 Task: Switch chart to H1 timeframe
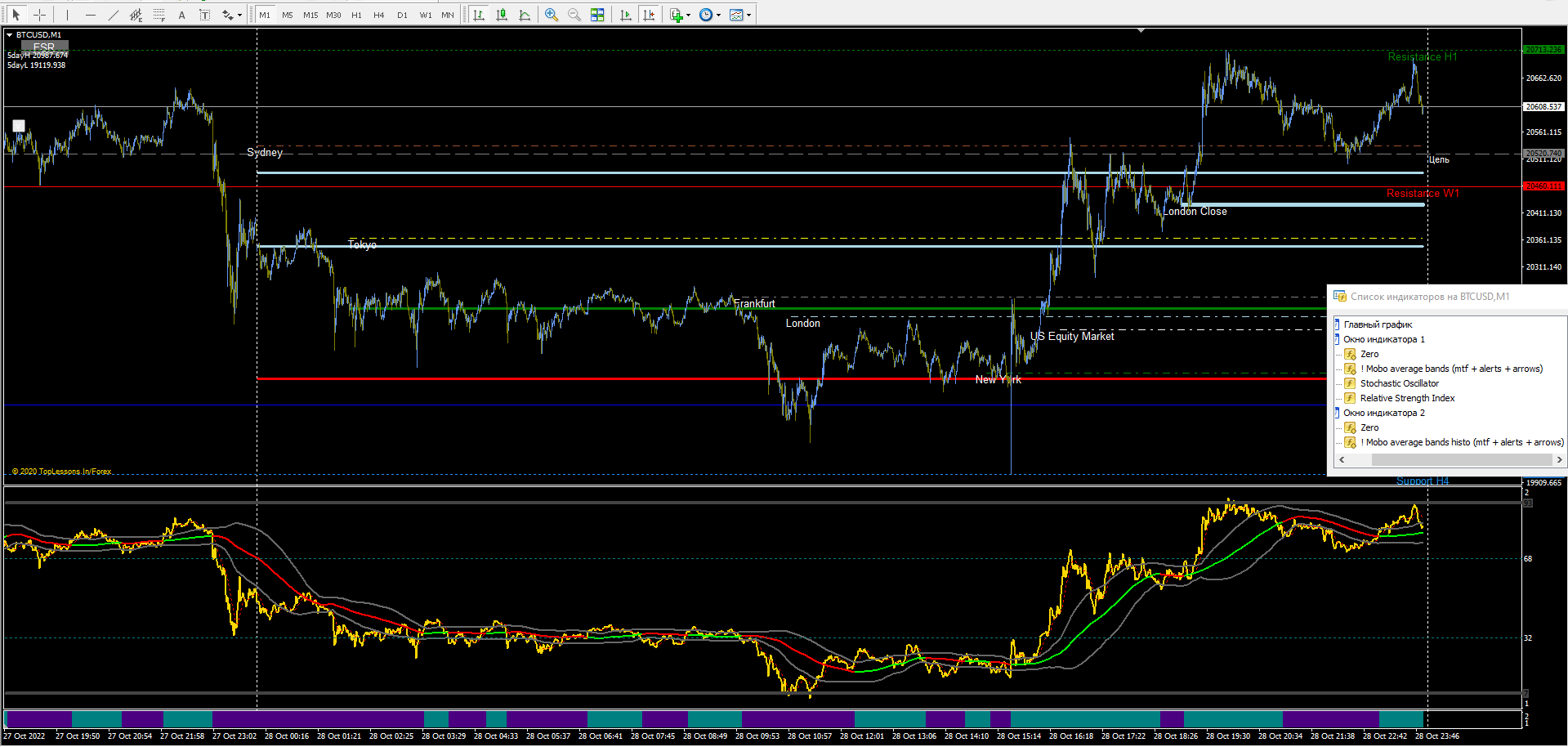356,15
